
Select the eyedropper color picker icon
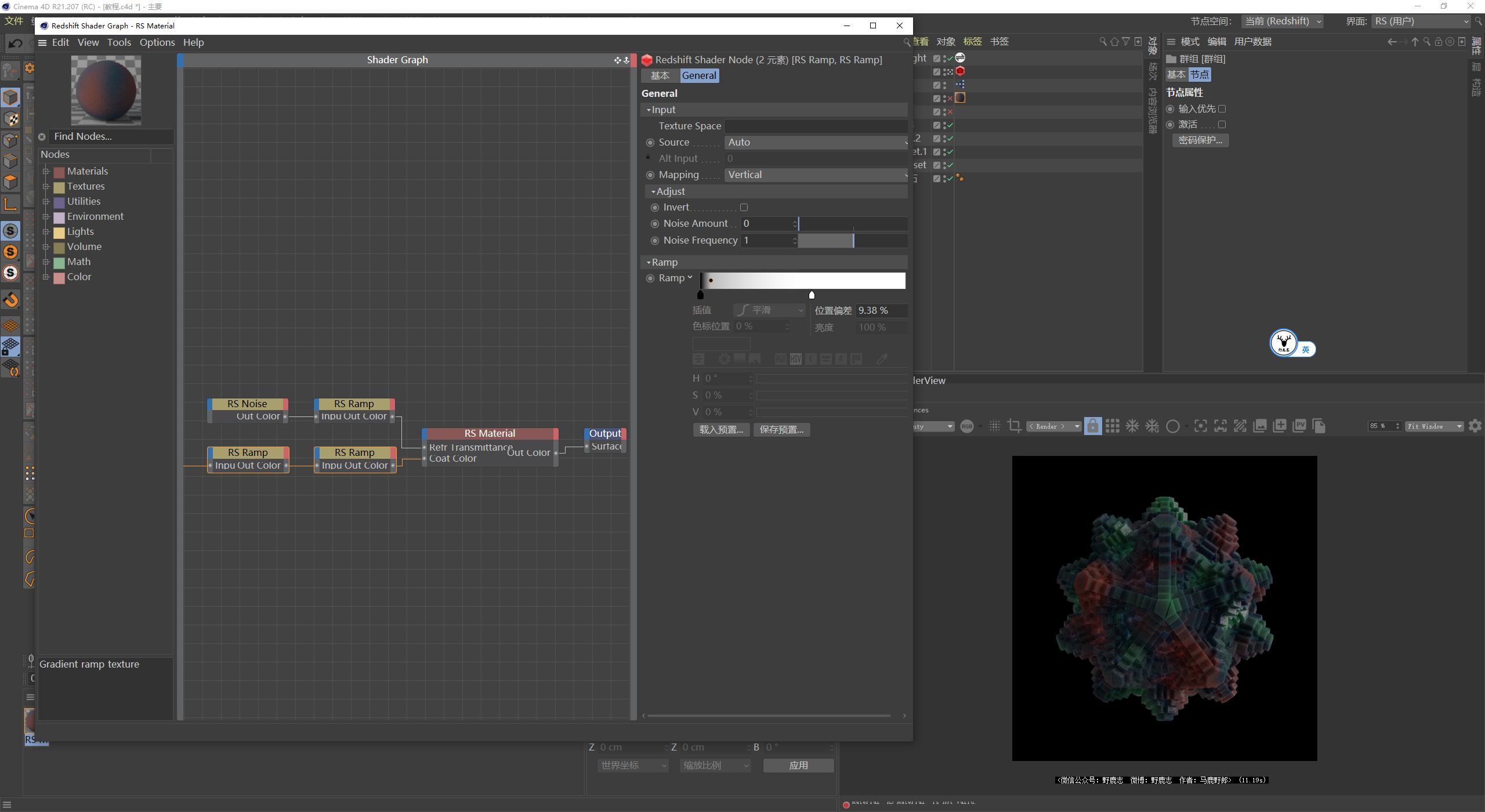(x=882, y=358)
